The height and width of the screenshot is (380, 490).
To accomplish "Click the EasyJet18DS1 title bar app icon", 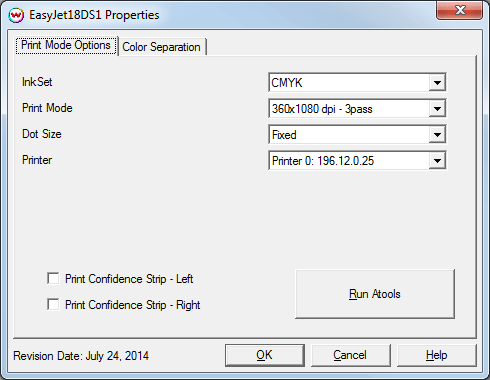I will [x=16, y=15].
